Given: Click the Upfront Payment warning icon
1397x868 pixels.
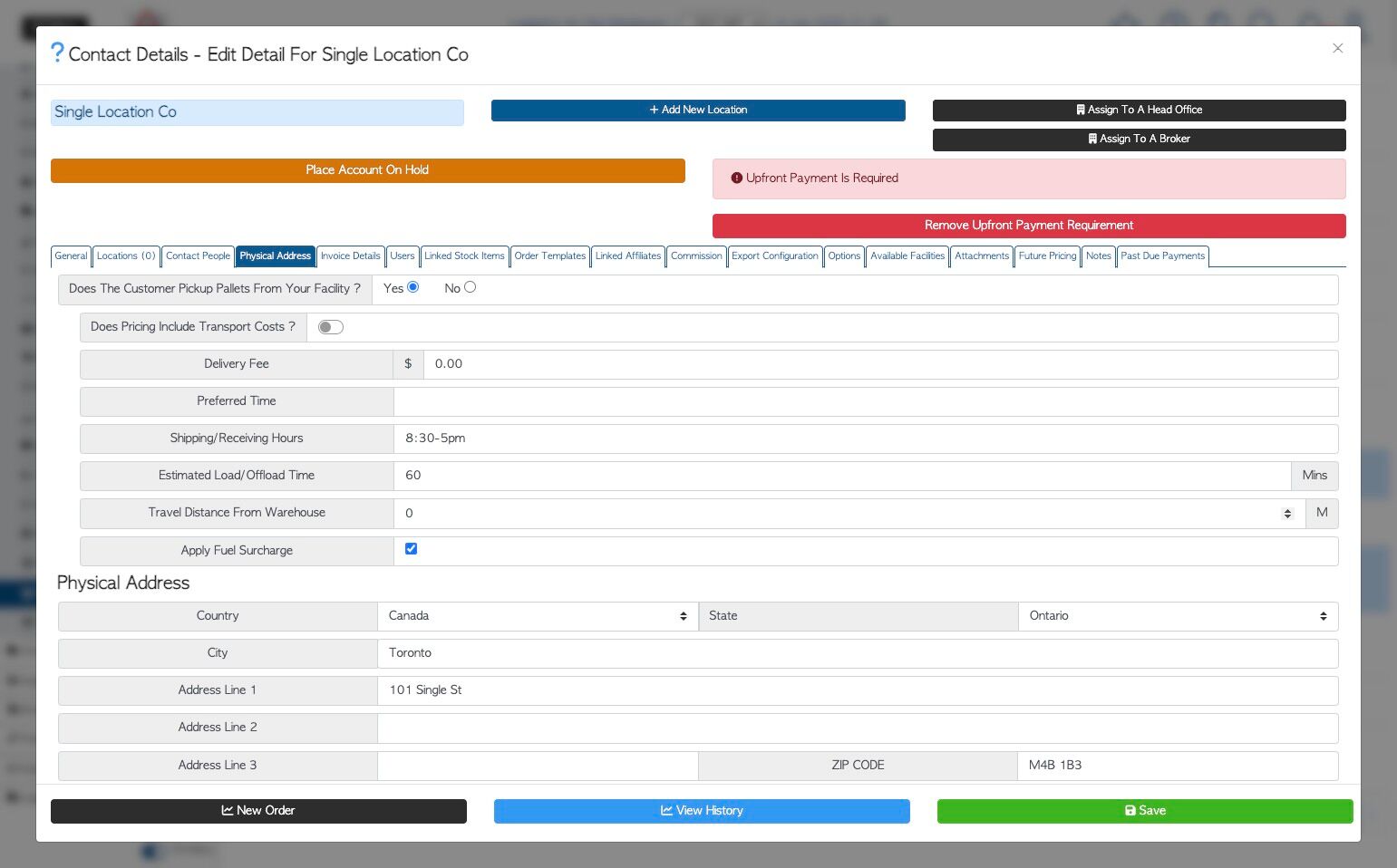Looking at the screenshot, I should point(737,178).
